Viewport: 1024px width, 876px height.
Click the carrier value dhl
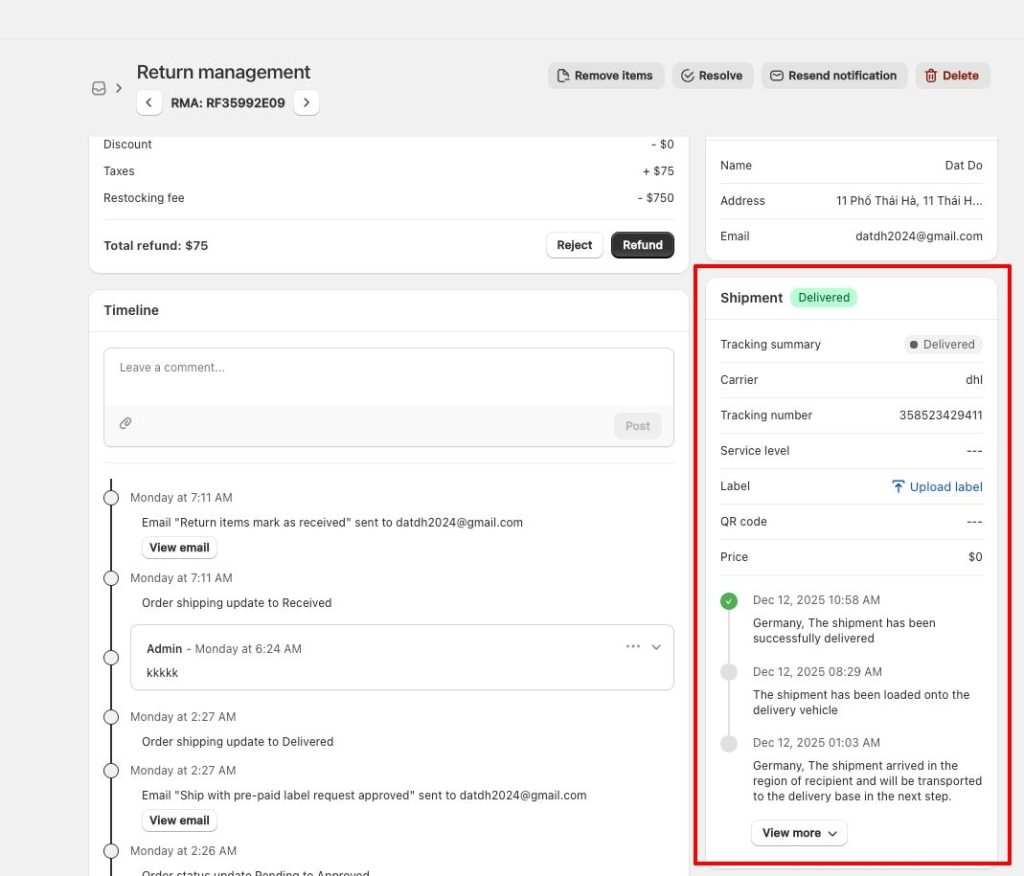pos(974,380)
